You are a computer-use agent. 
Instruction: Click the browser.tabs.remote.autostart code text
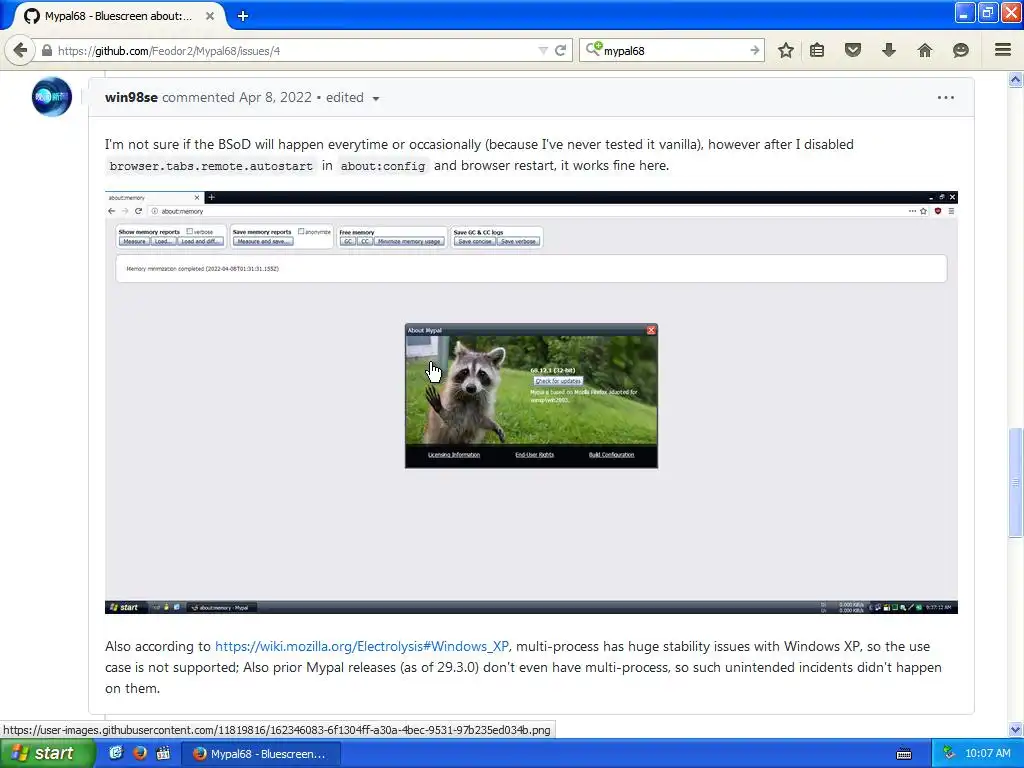[211, 166]
